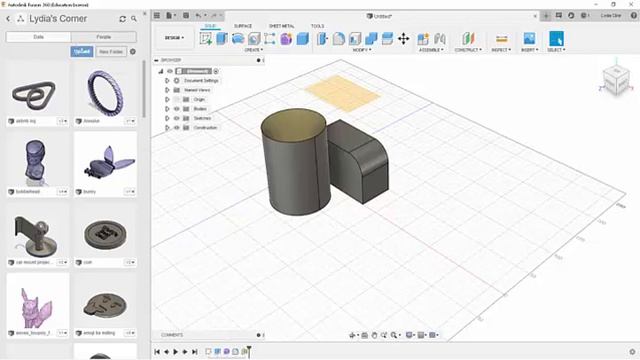Open the Assemble dropdown menu
The width and height of the screenshot is (640, 360).
pyautogui.click(x=431, y=50)
